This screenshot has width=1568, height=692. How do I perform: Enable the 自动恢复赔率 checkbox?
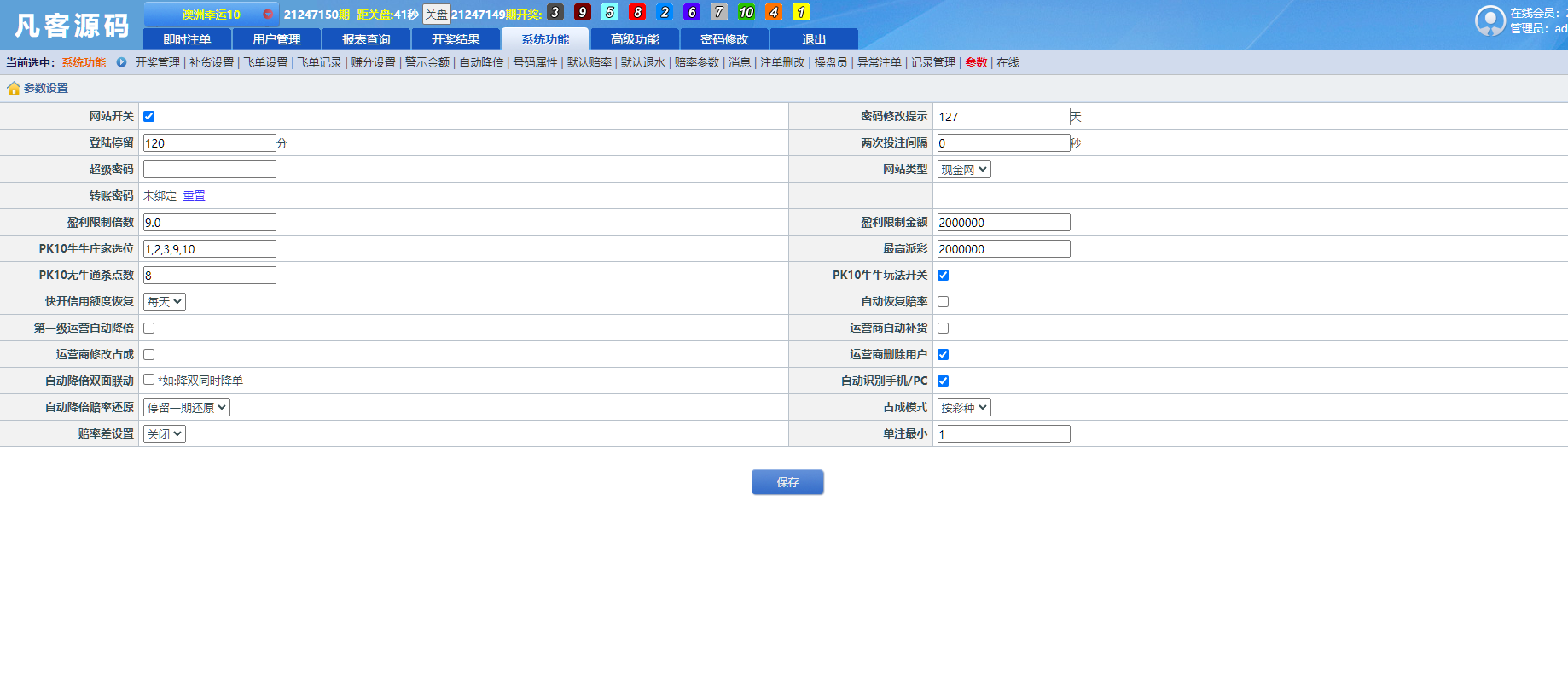coord(943,302)
